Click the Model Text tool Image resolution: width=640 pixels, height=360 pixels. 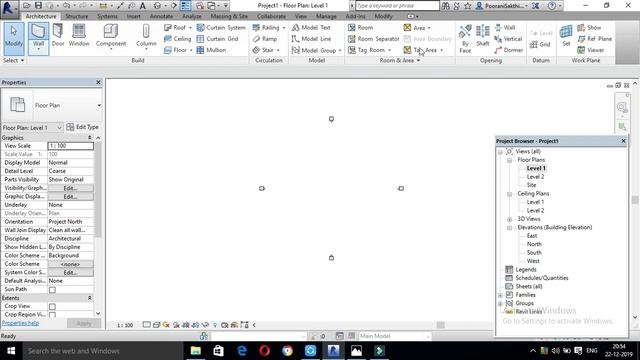click(311, 28)
